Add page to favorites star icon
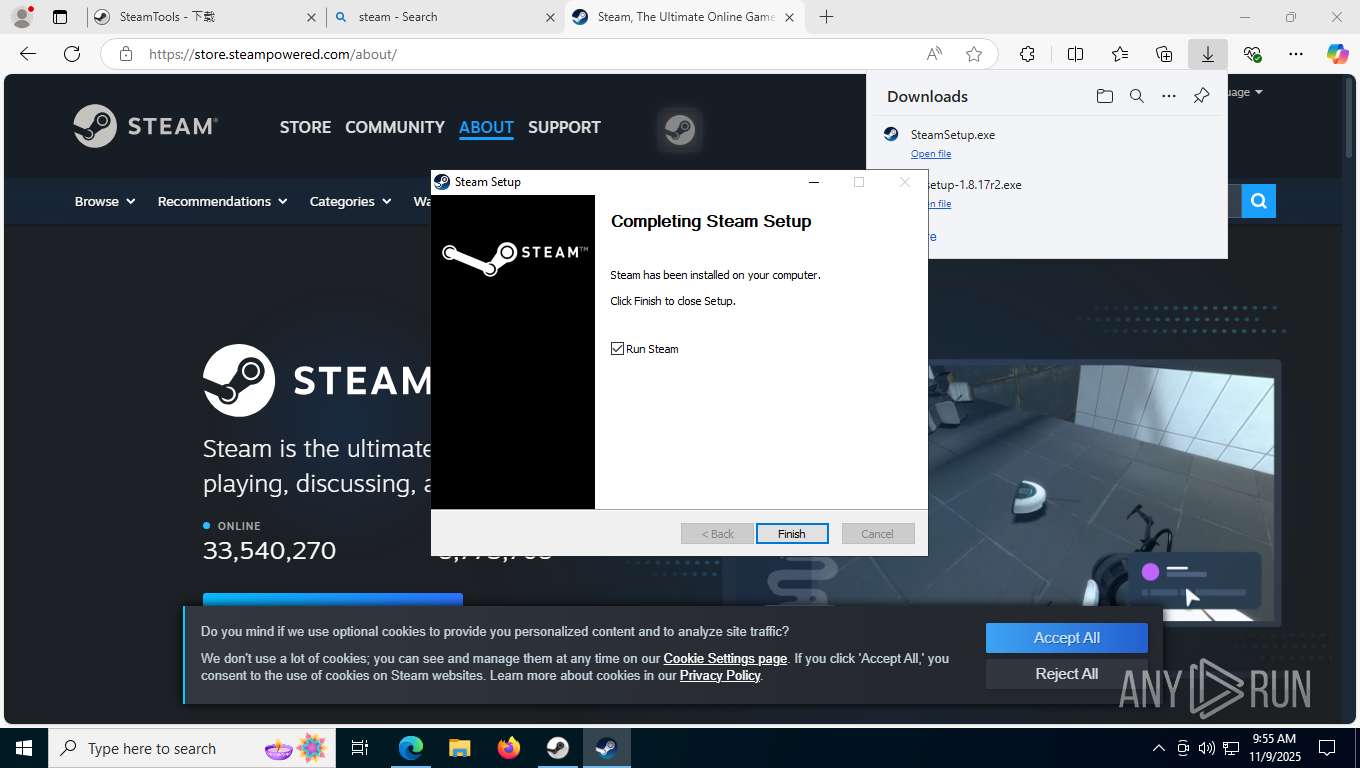 (x=974, y=54)
